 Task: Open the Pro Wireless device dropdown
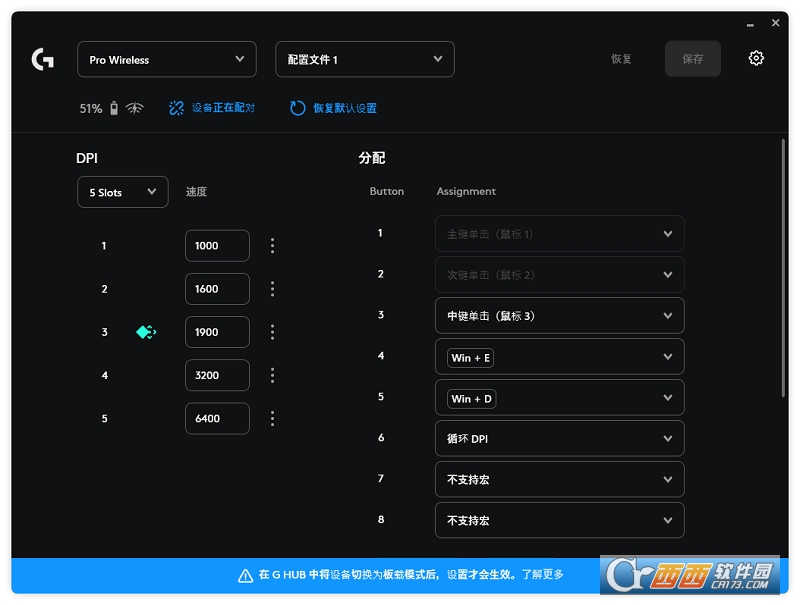(x=167, y=59)
